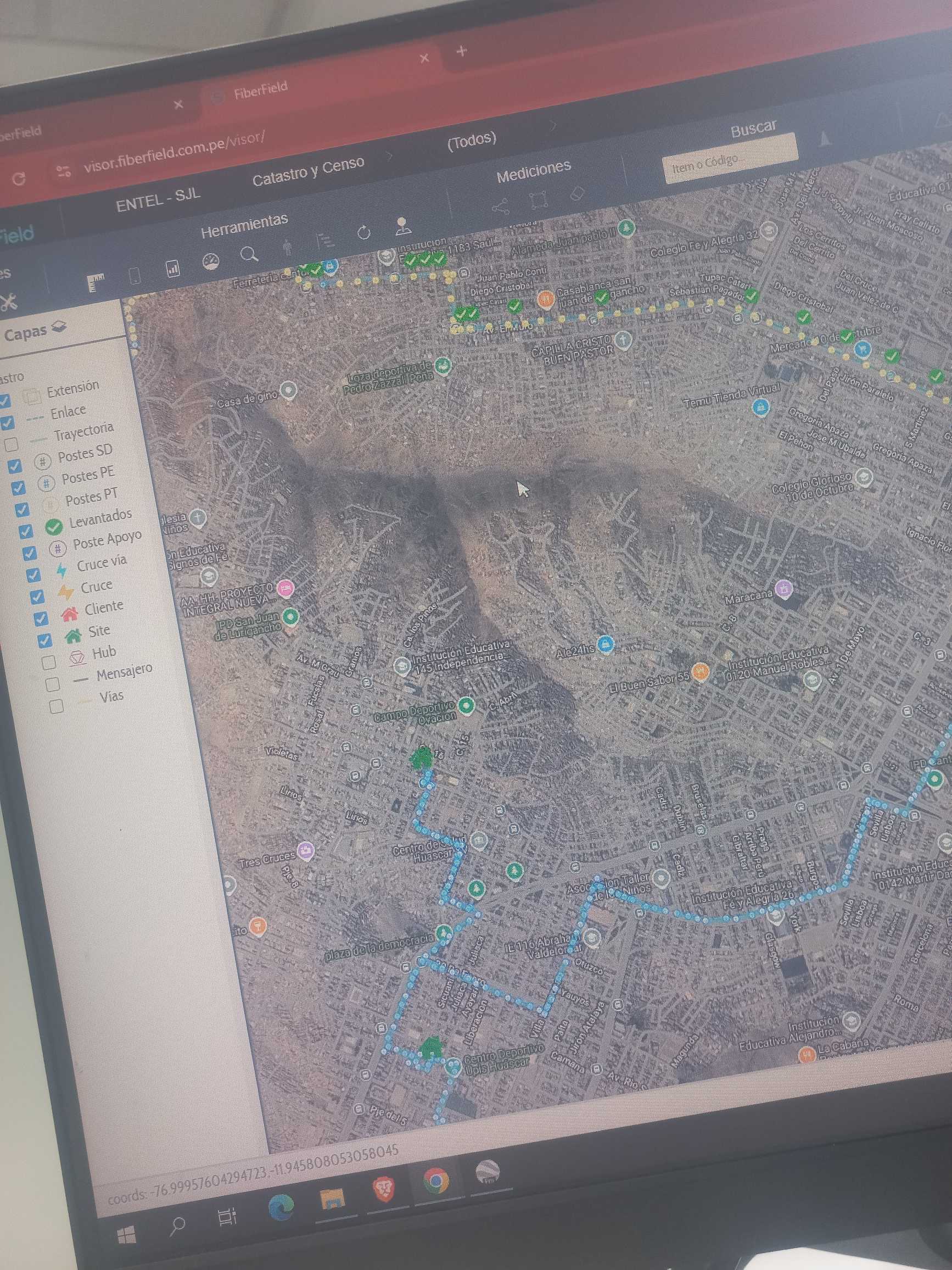Toggle the Postes PE layer checkbox

(18, 487)
